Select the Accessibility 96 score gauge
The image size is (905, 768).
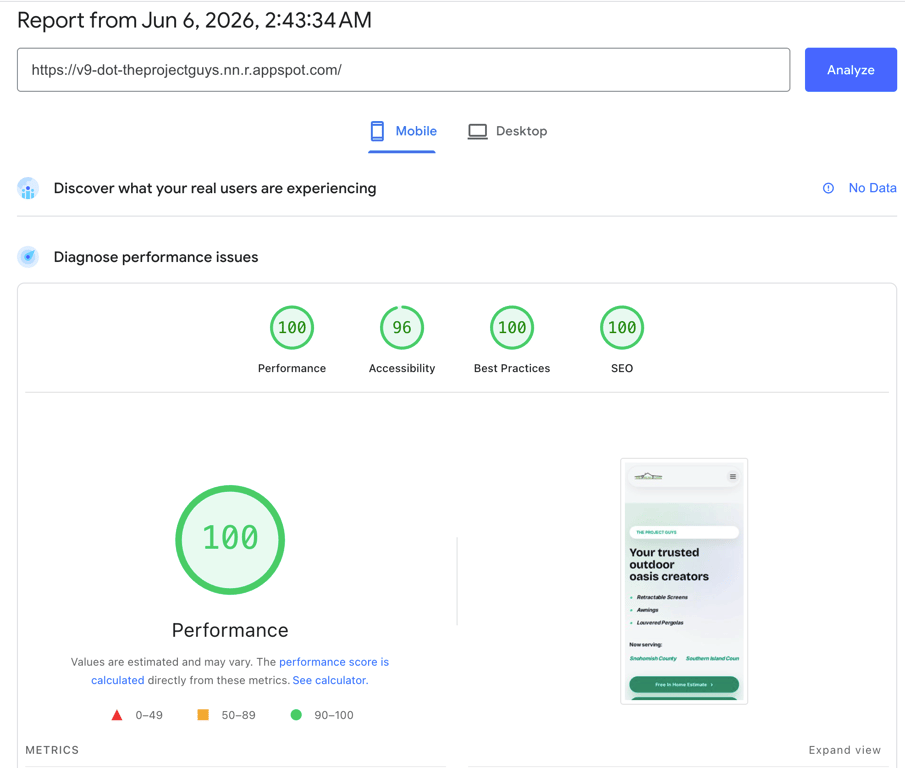pyautogui.click(x=402, y=328)
